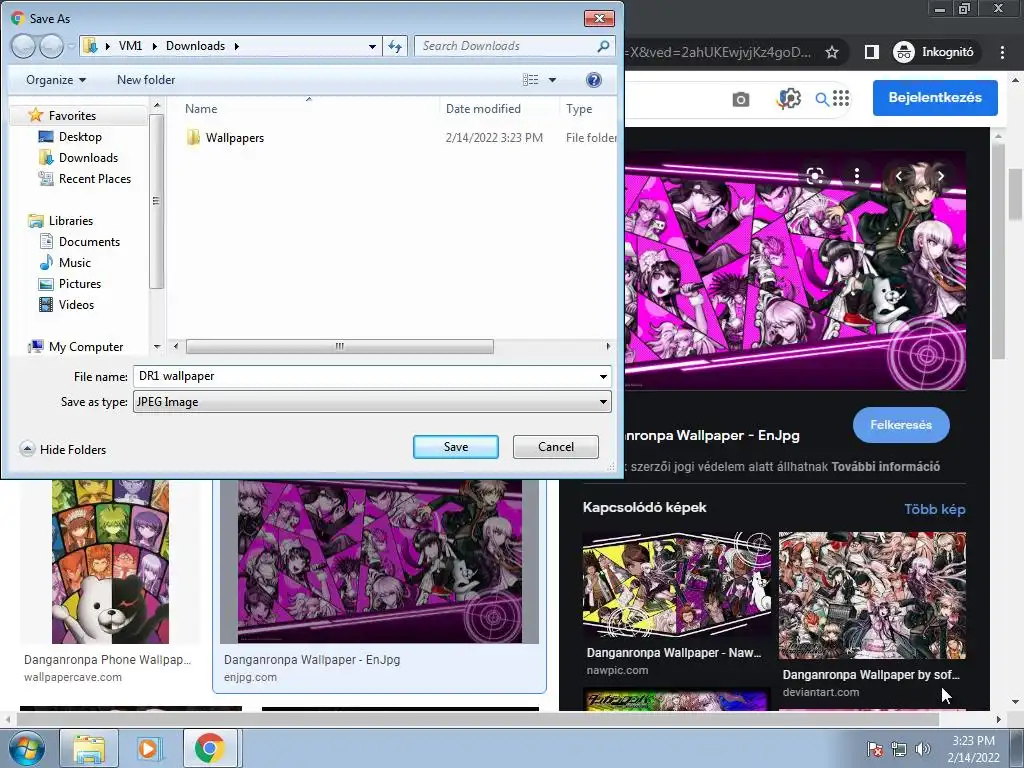Click New folder
The width and height of the screenshot is (1024, 768).
coord(146,80)
